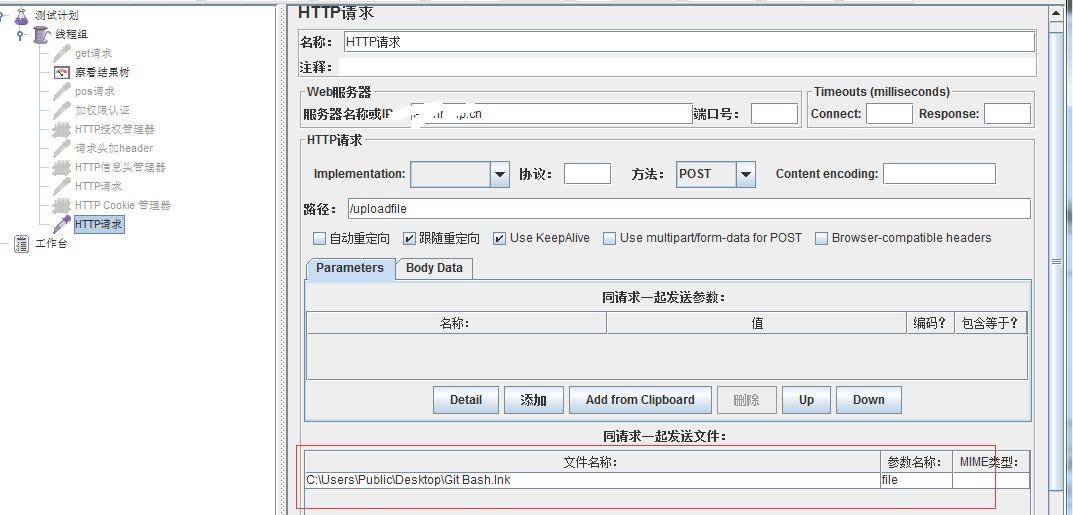This screenshot has width=1073, height=515.
Task: Click the 文件名称 column header
Action: pos(593,462)
